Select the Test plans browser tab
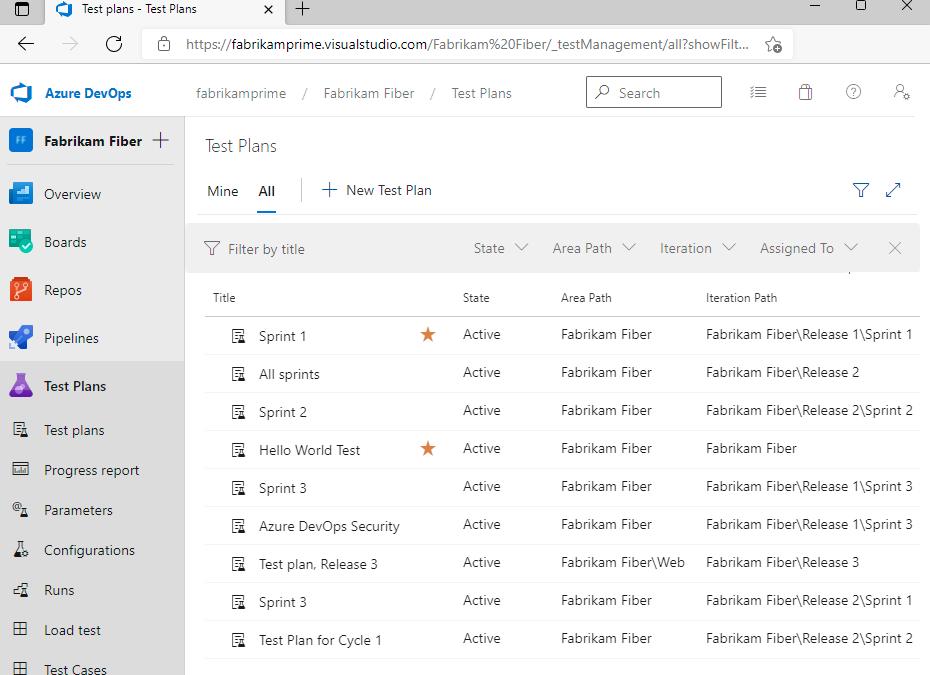 165,10
